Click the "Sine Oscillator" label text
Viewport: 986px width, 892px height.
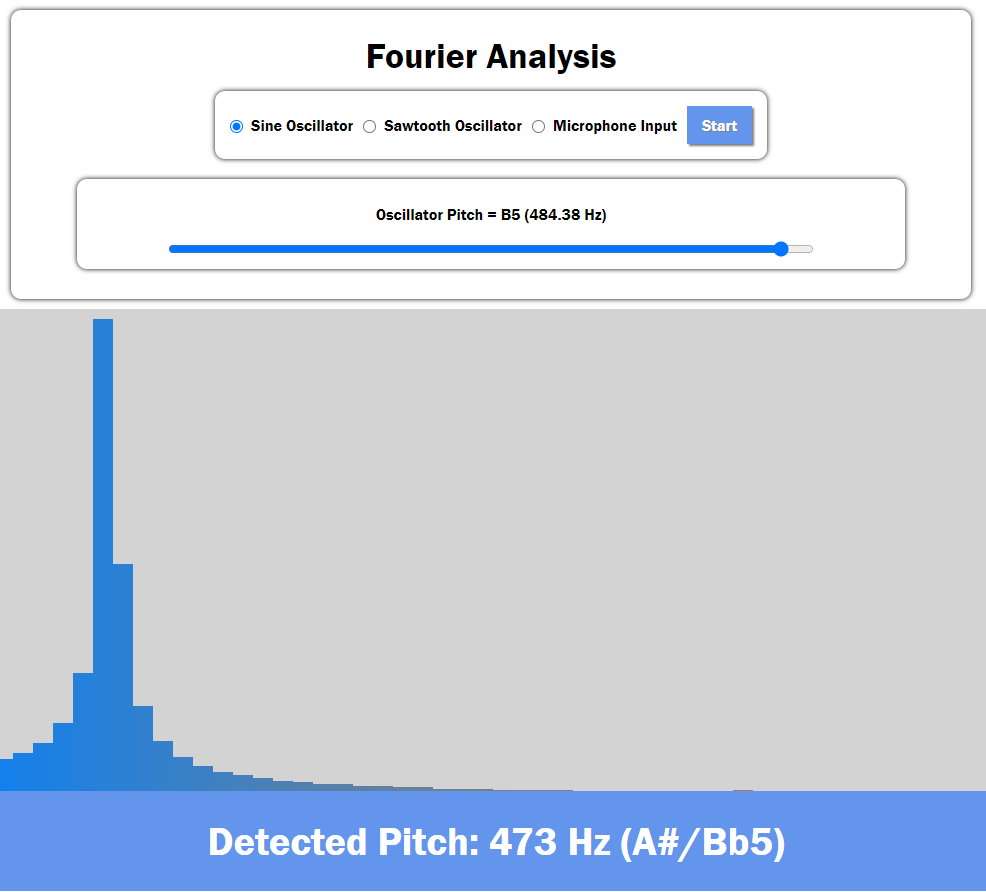click(302, 127)
